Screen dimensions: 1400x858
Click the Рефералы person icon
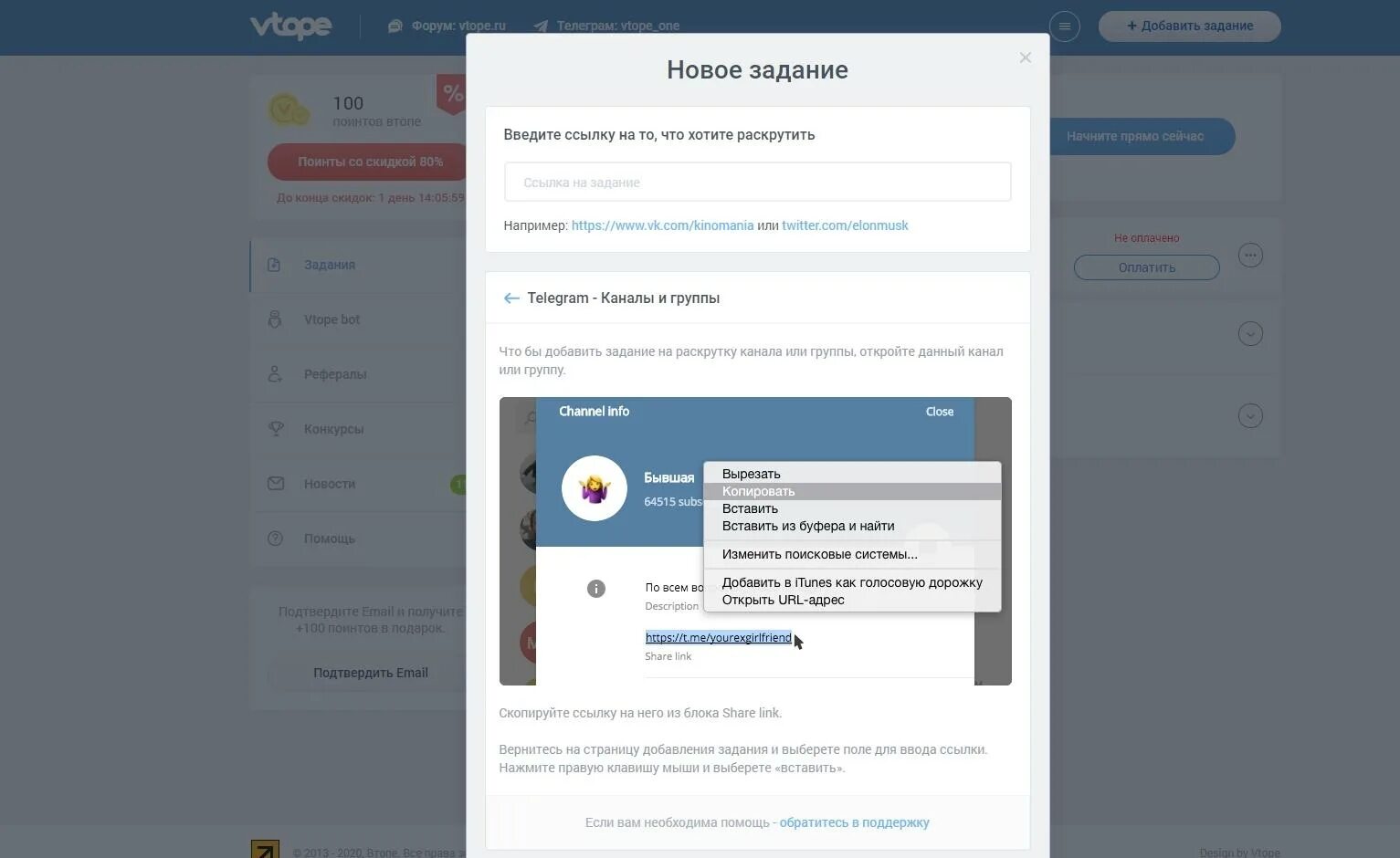point(274,374)
